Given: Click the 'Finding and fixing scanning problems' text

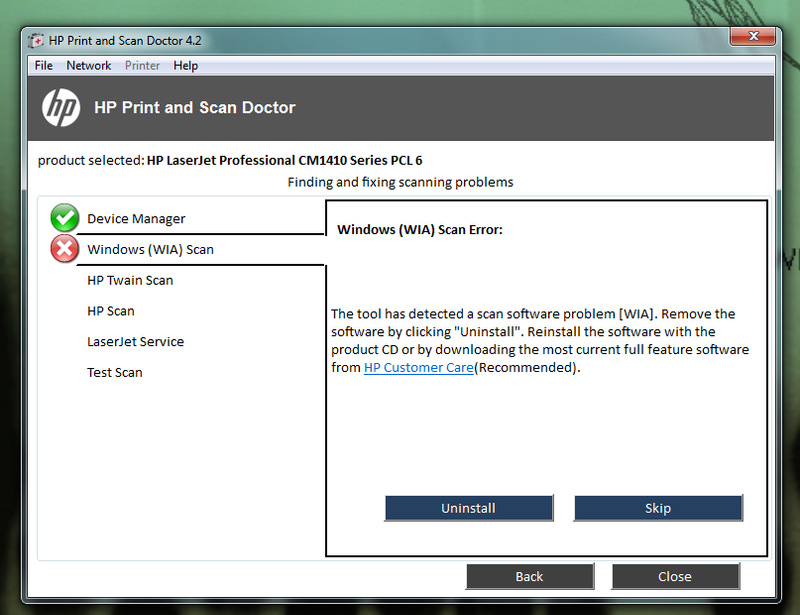Looking at the screenshot, I should point(401,182).
